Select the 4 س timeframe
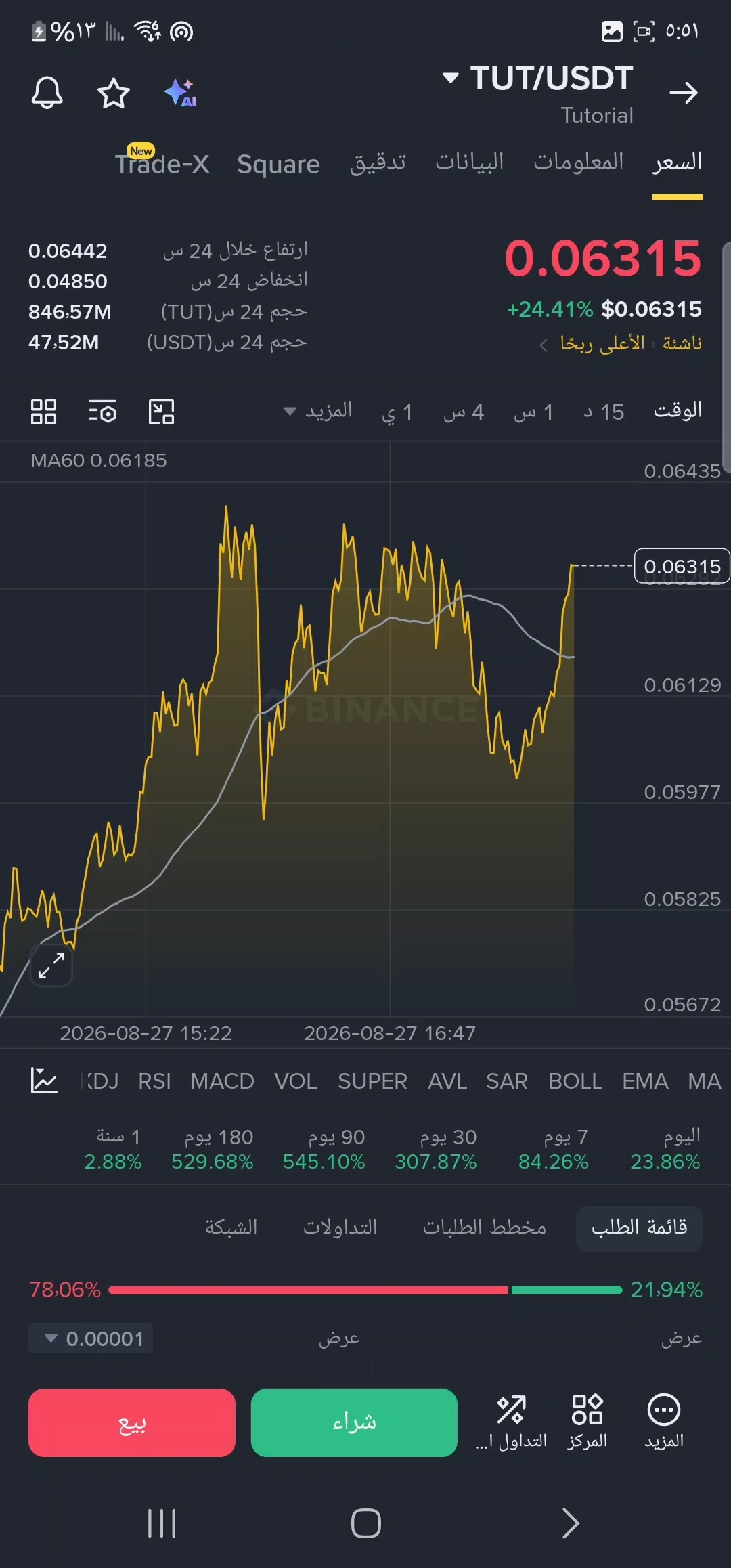The width and height of the screenshot is (731, 1568). coord(464,412)
